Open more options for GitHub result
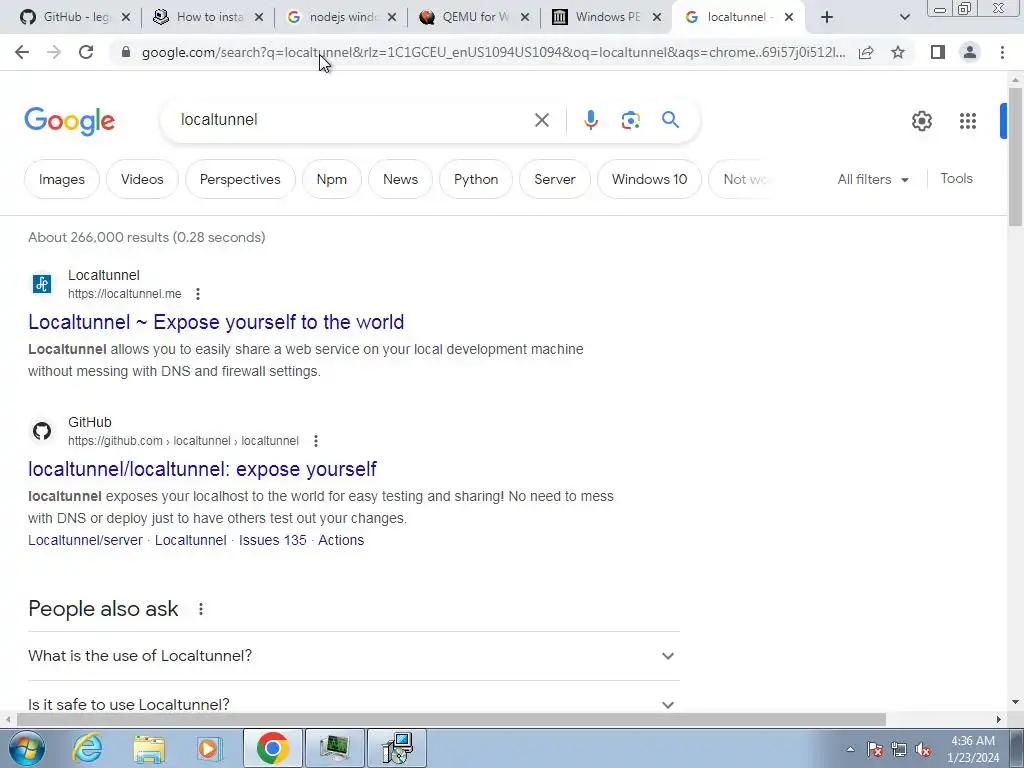 coord(315,441)
